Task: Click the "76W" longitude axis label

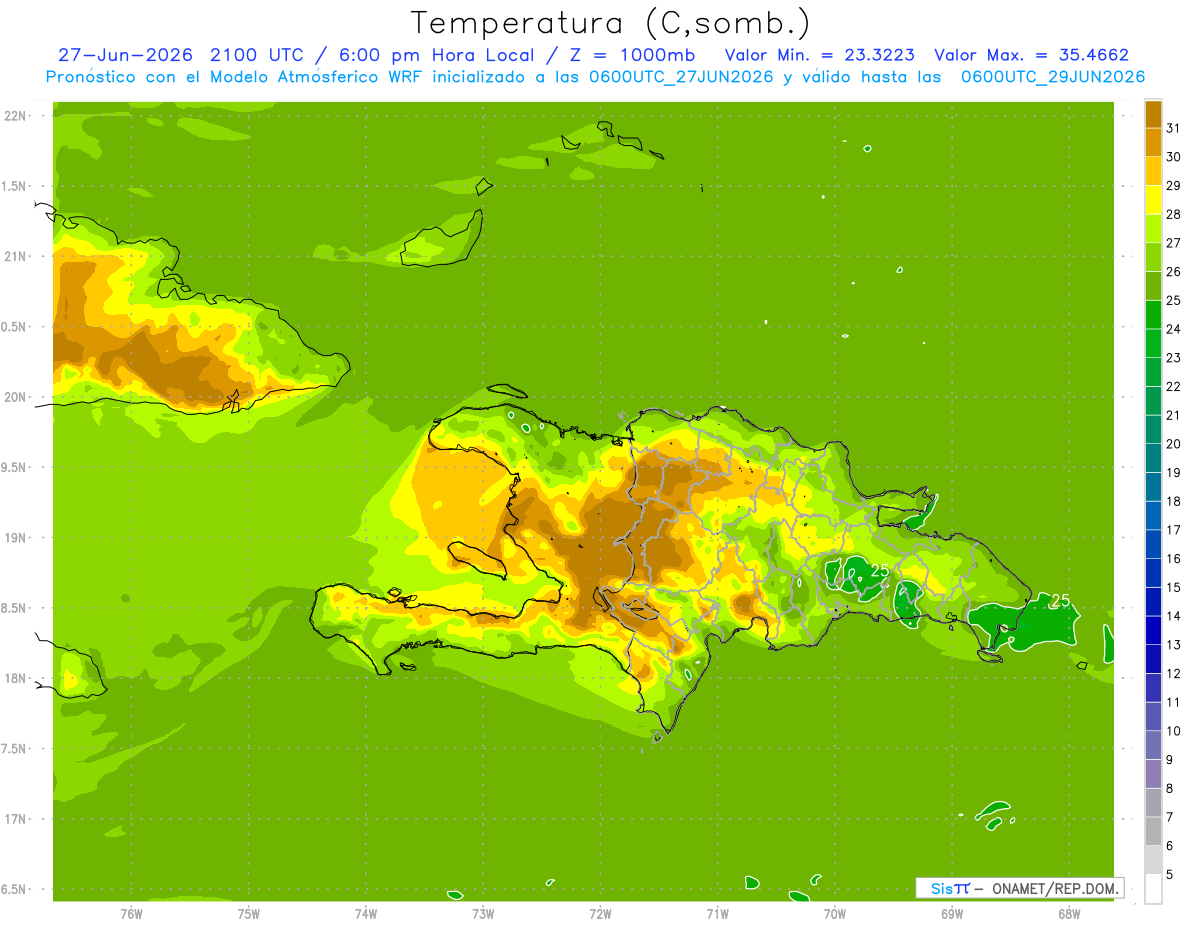Action: point(131,913)
